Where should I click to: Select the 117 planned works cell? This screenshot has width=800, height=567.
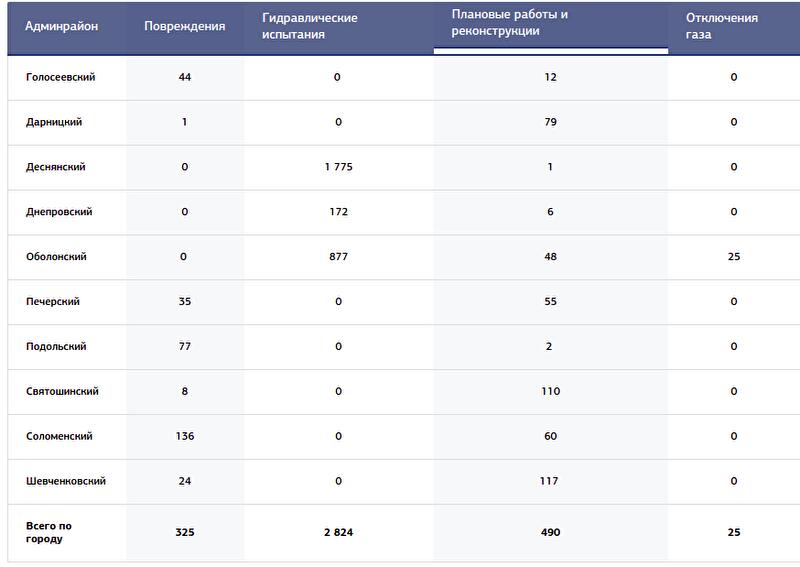(550, 482)
